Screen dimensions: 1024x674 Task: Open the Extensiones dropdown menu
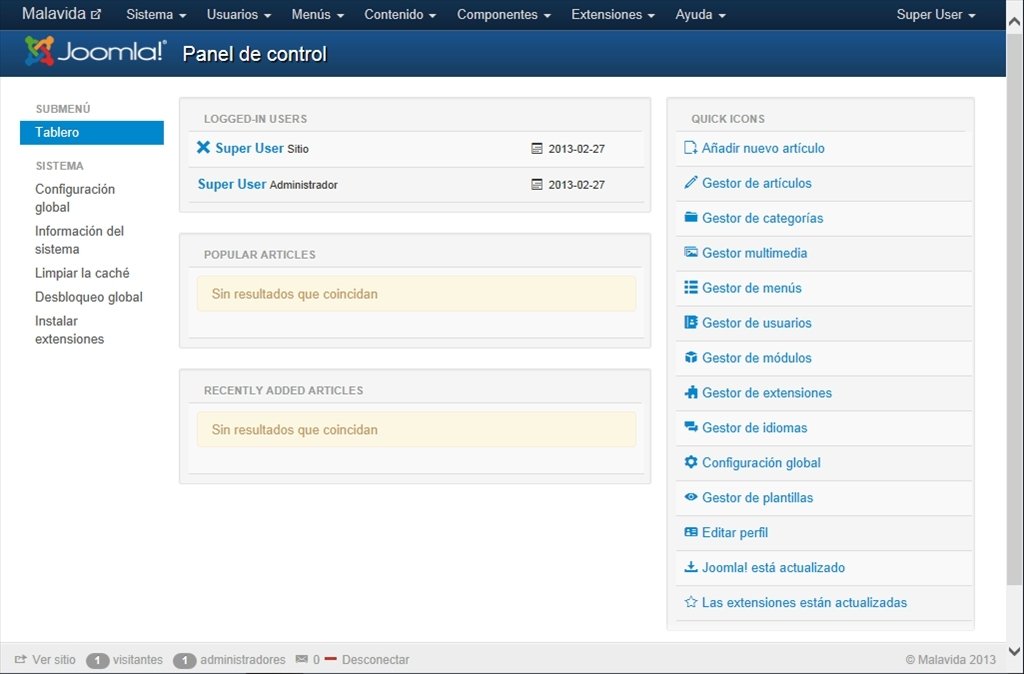click(613, 14)
